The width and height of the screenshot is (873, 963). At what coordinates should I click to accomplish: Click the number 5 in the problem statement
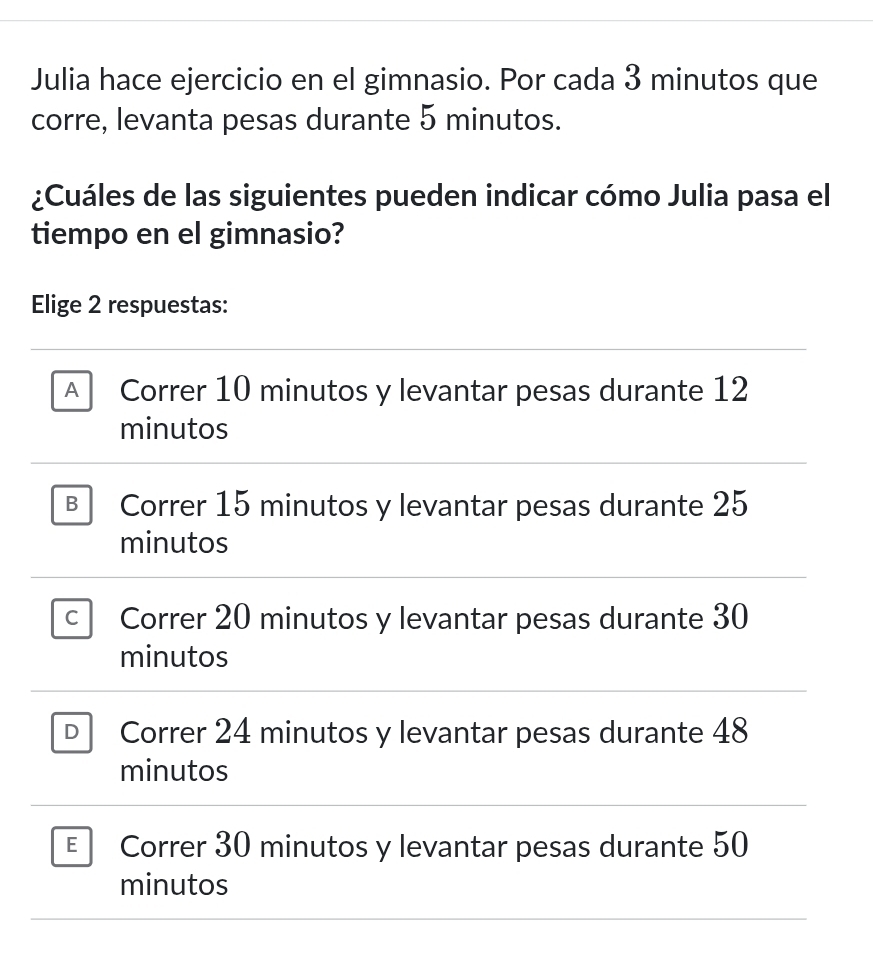pyautogui.click(x=427, y=122)
